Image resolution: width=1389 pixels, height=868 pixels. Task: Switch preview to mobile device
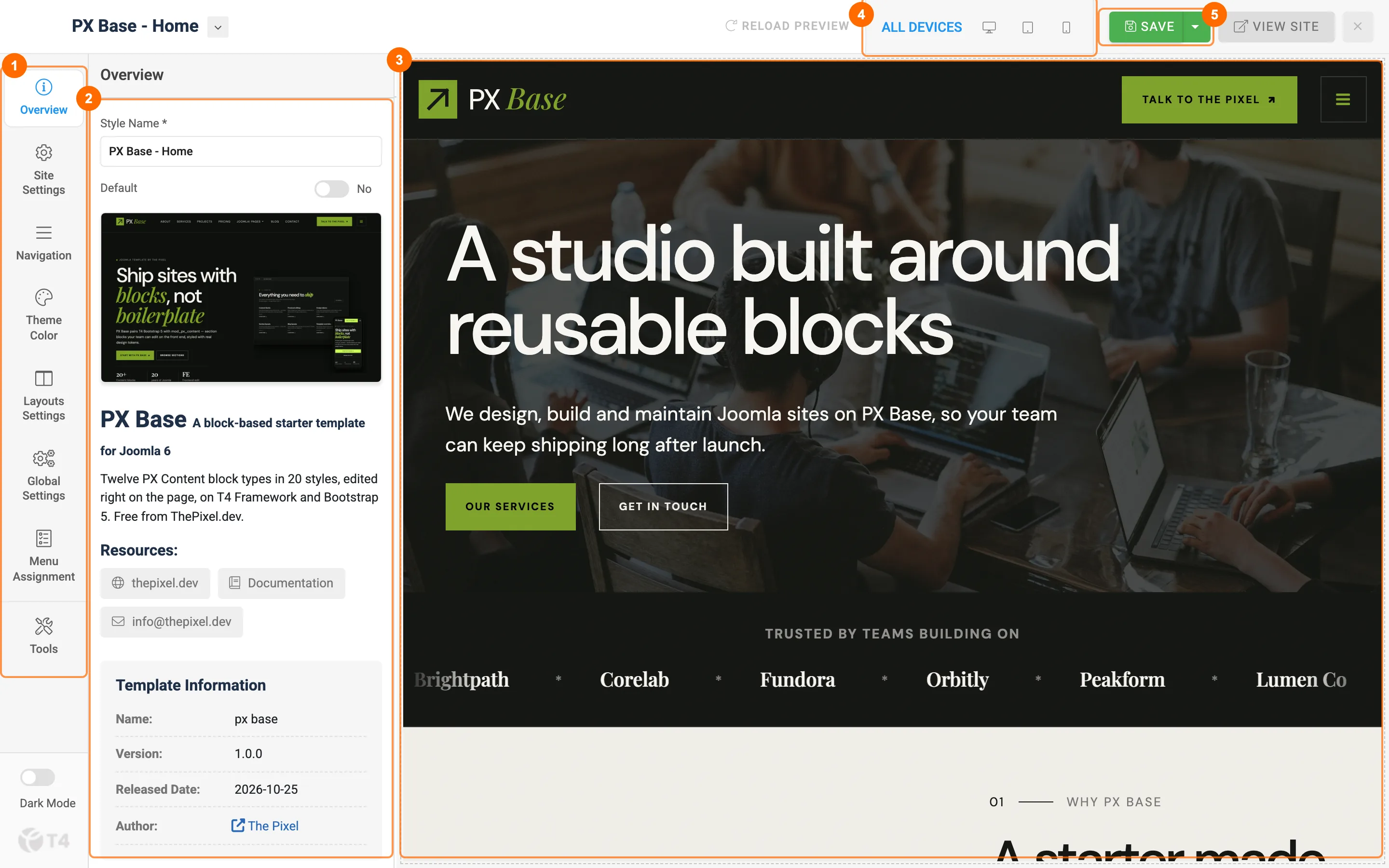point(1066,27)
